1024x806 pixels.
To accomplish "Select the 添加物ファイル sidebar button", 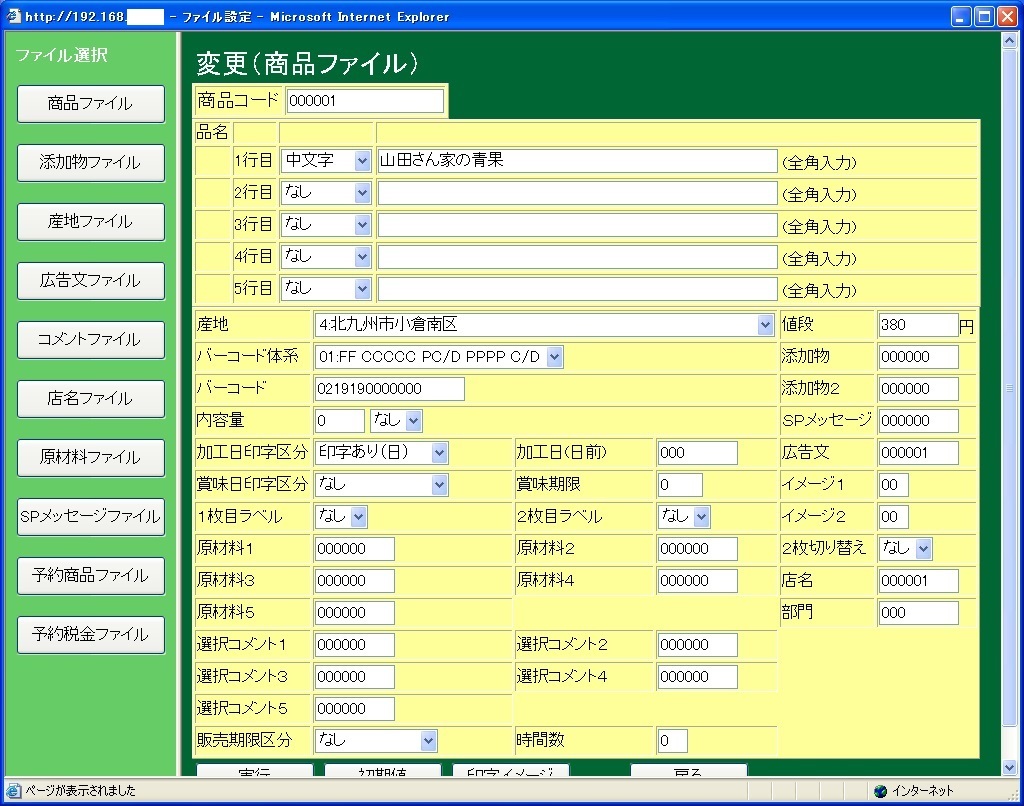I will [x=90, y=163].
